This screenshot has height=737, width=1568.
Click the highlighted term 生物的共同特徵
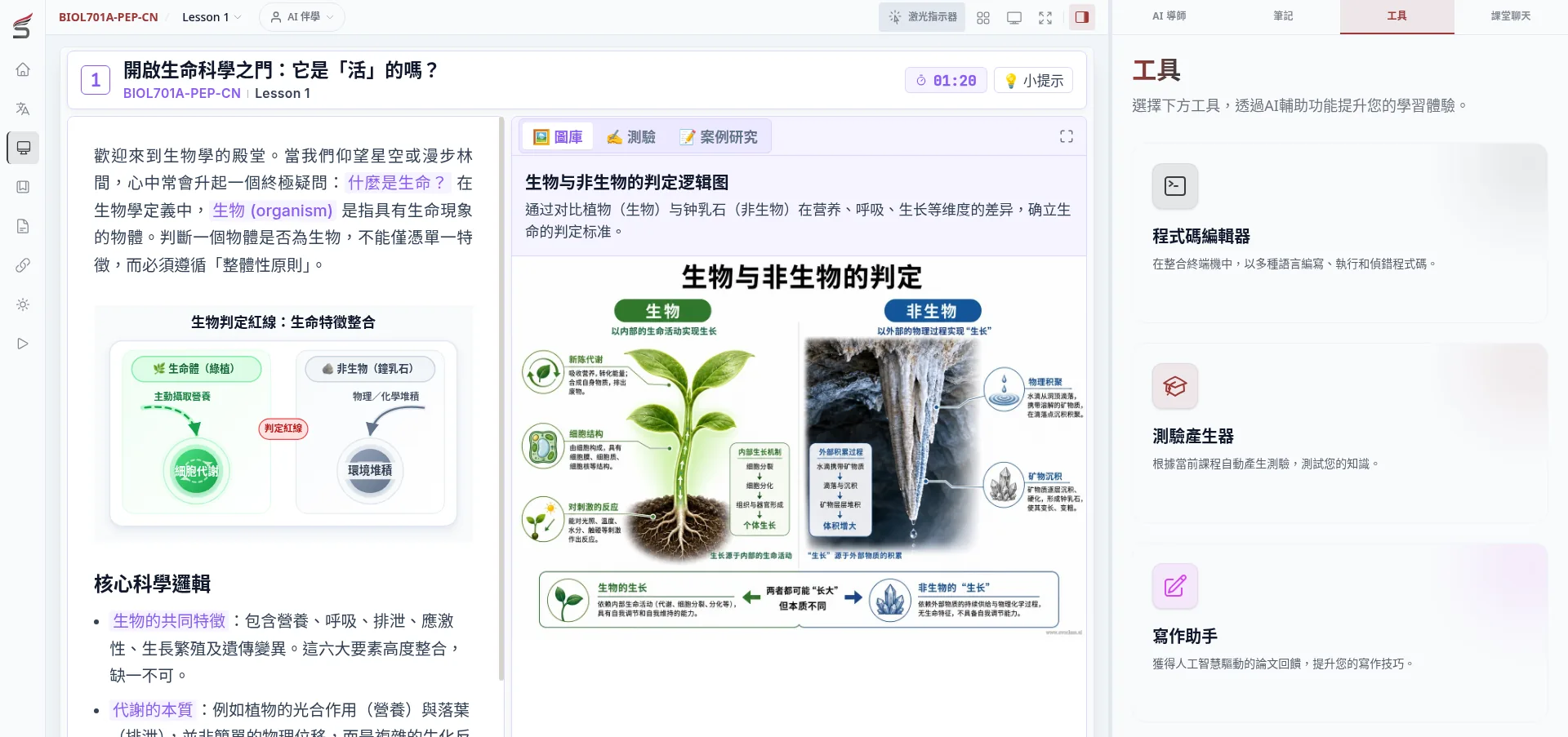pos(169,621)
